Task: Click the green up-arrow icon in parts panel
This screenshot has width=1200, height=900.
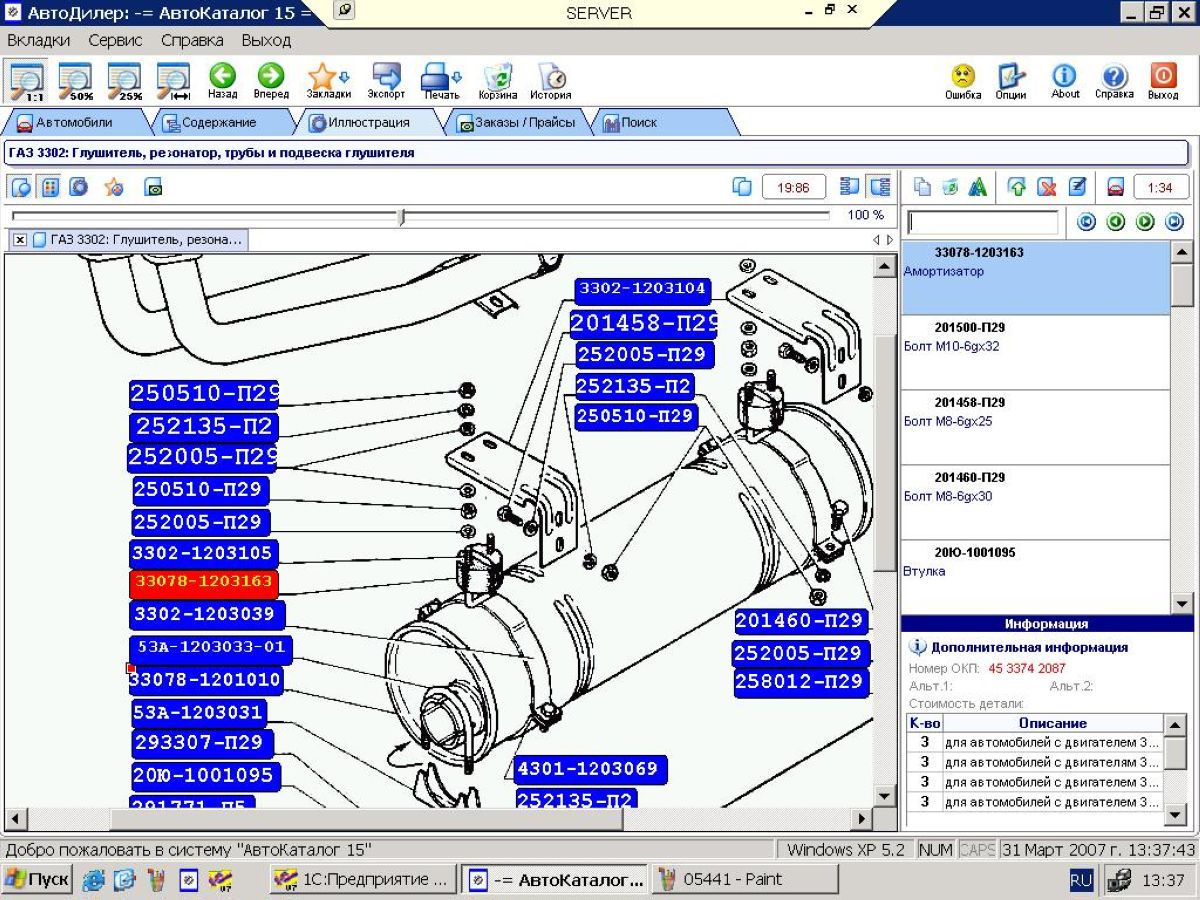Action: click(1017, 187)
